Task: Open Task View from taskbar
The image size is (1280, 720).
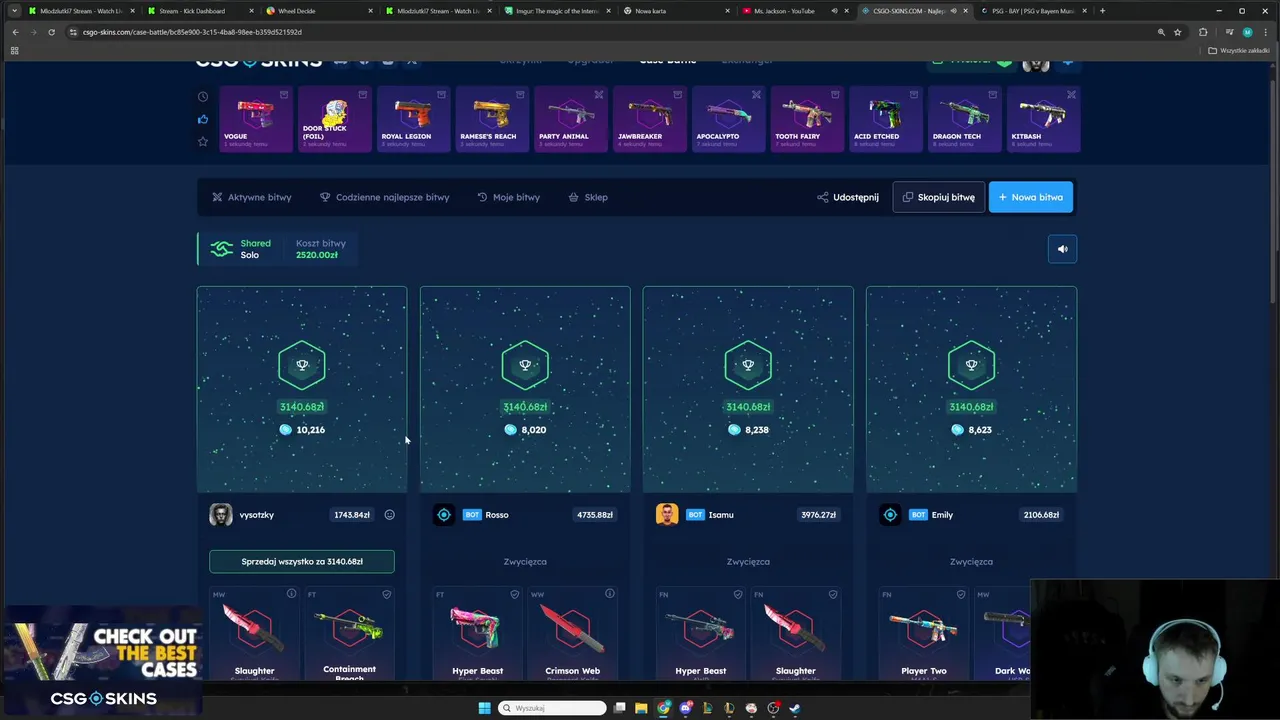Action: (619, 708)
